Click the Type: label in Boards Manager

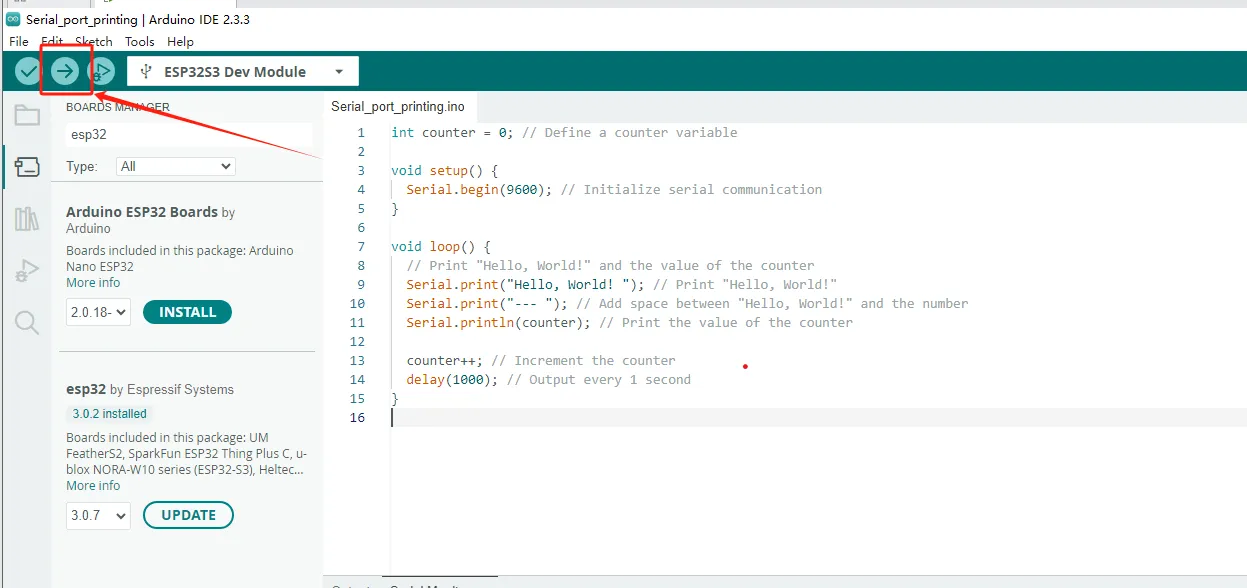coord(82,166)
